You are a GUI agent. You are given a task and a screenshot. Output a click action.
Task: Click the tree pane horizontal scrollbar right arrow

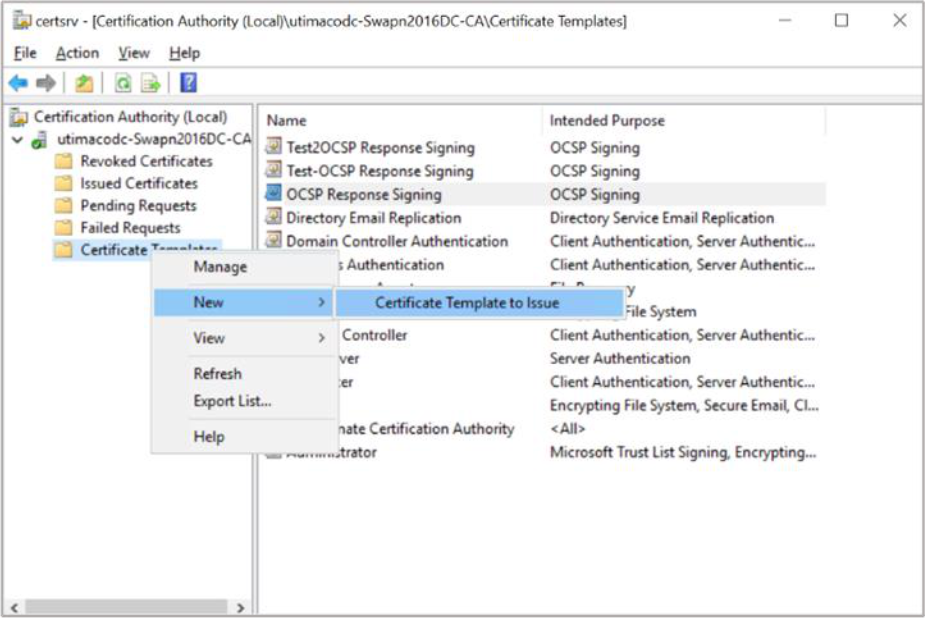click(240, 607)
